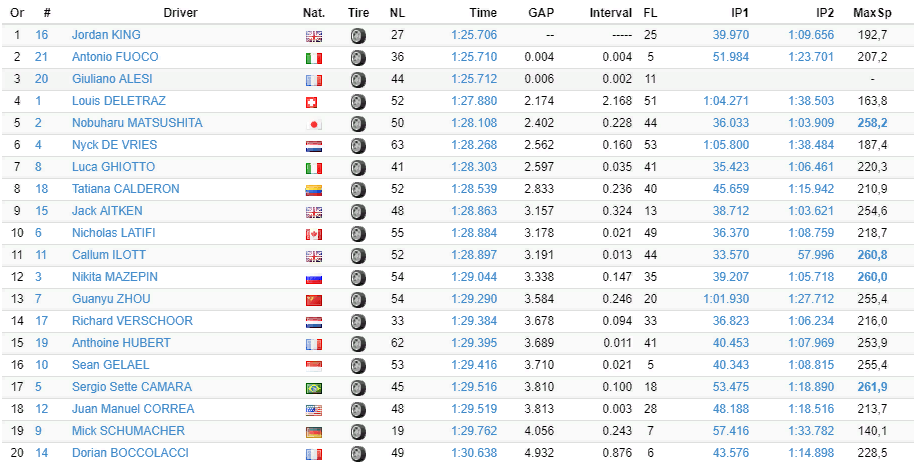914x472 pixels.
Task: Click the Brazilian flag for Sergio Sette CAMARA
Action: pos(314,388)
